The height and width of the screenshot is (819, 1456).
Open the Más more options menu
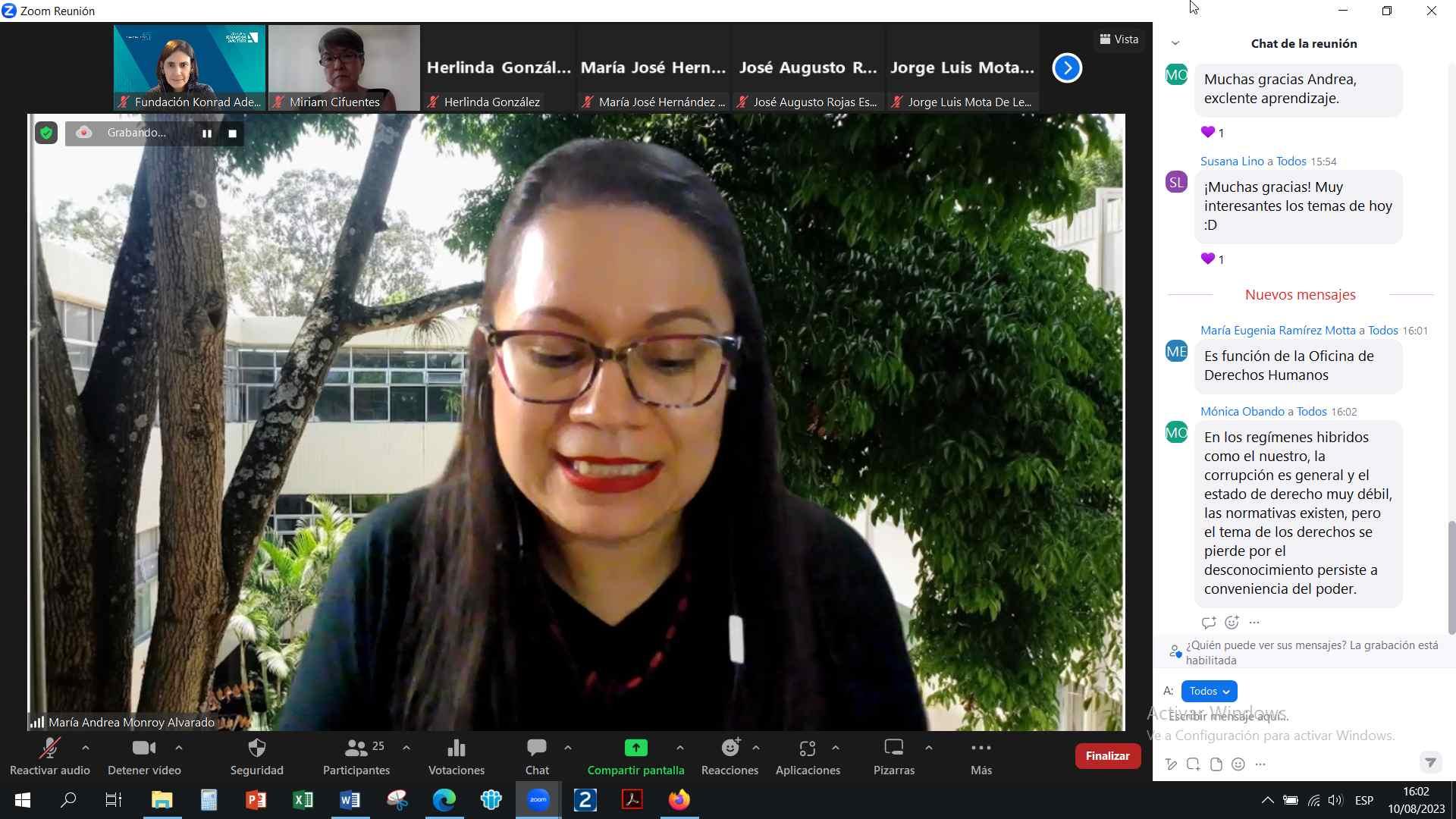(x=981, y=748)
